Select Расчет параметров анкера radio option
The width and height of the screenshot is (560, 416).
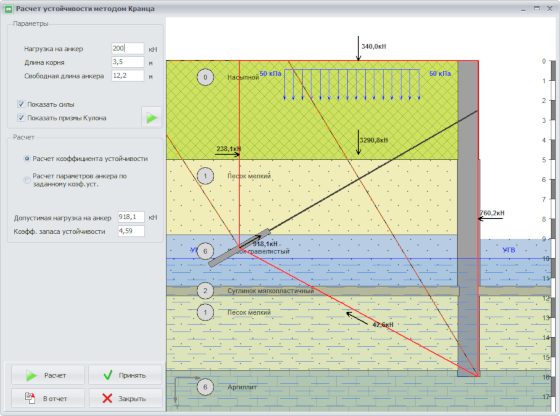click(27, 180)
